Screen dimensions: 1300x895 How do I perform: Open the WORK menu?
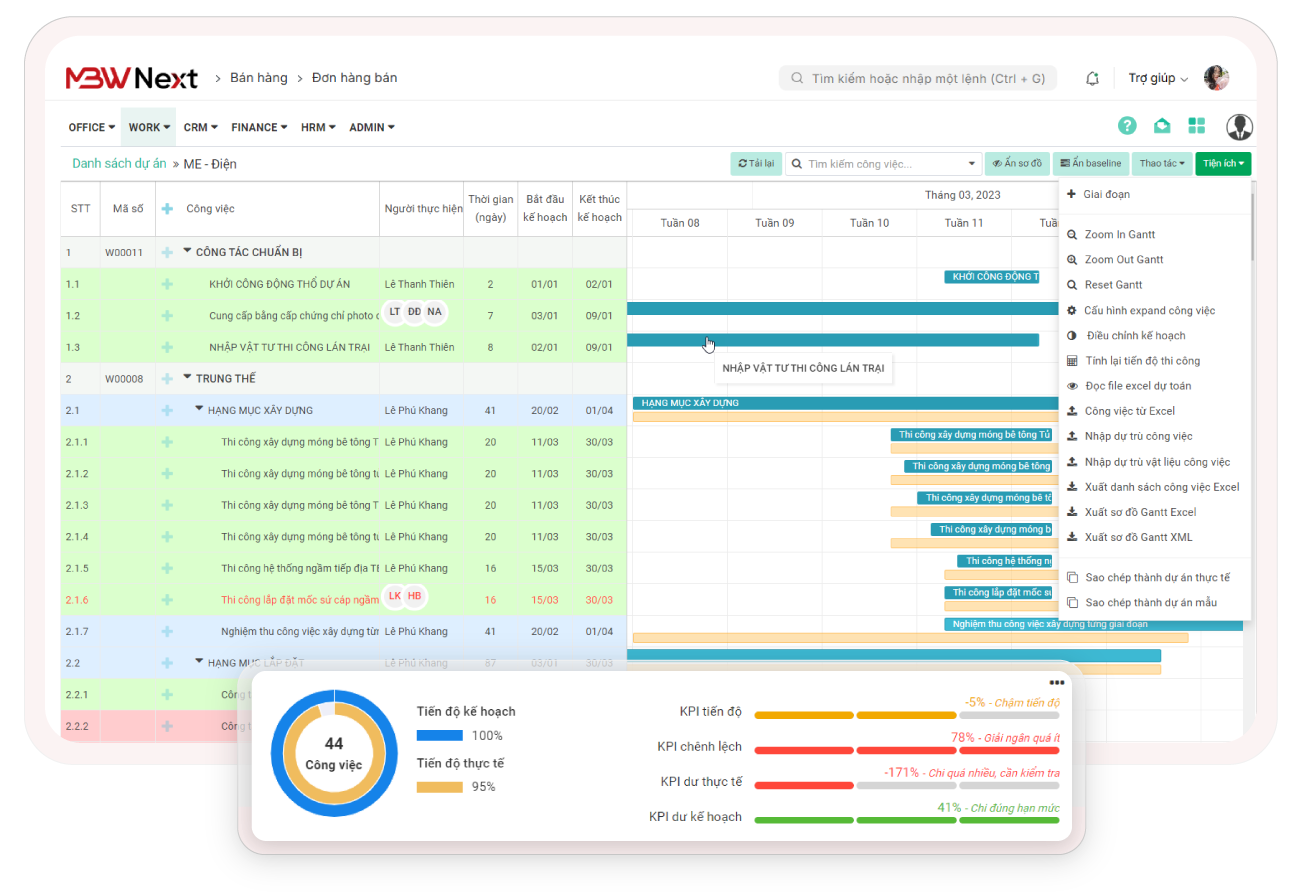pos(148,127)
